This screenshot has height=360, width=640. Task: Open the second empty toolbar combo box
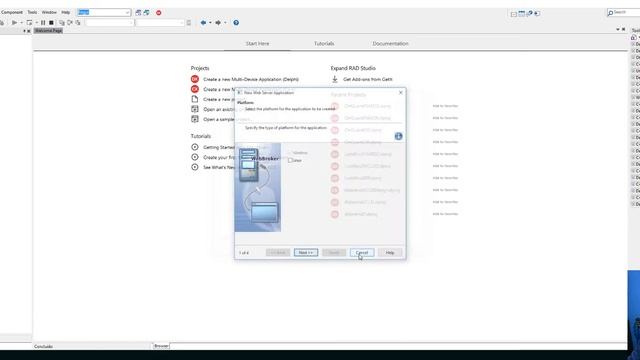[160, 23]
